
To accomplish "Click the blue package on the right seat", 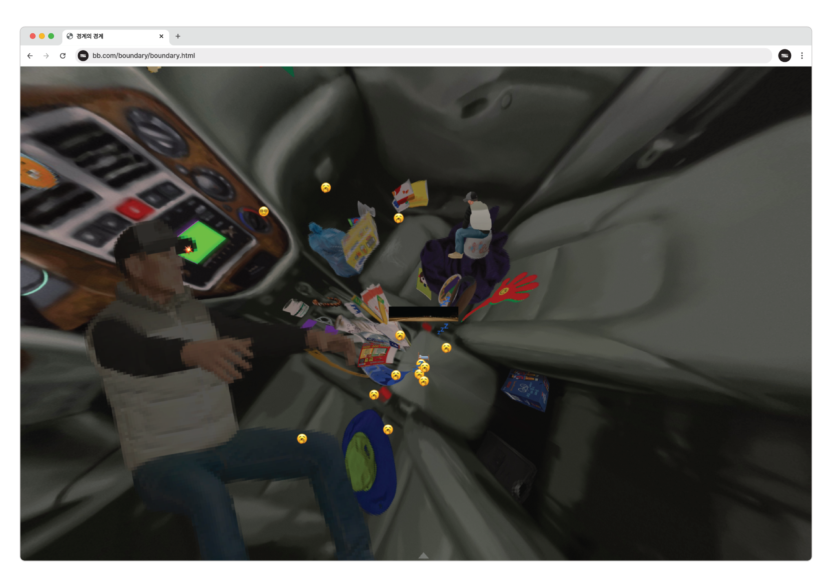I will click(526, 388).
